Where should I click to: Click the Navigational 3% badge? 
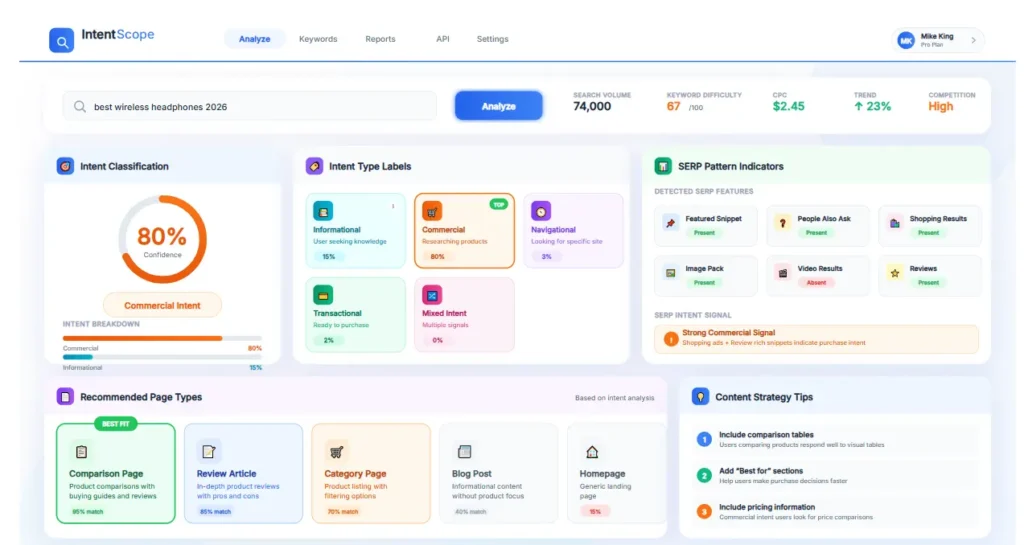(x=547, y=257)
